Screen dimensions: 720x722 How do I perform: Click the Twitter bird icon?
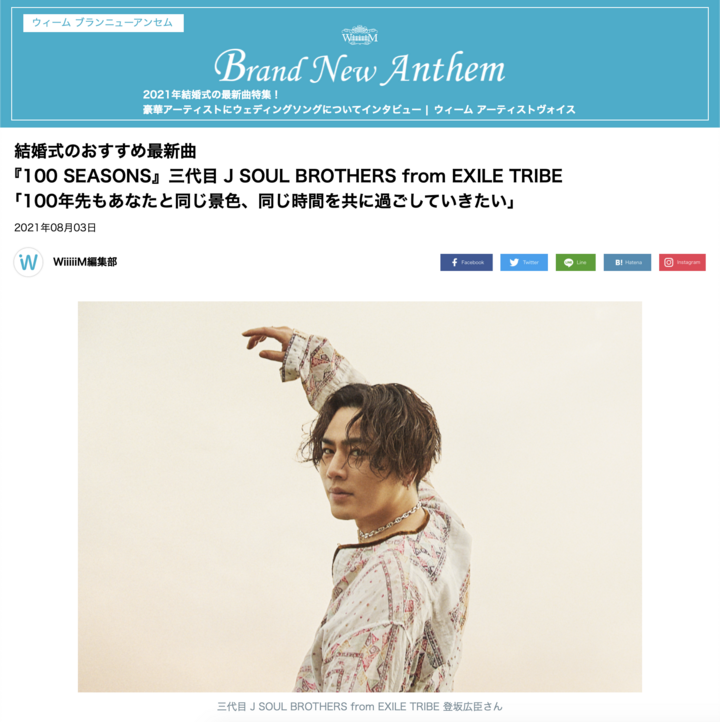coord(514,262)
